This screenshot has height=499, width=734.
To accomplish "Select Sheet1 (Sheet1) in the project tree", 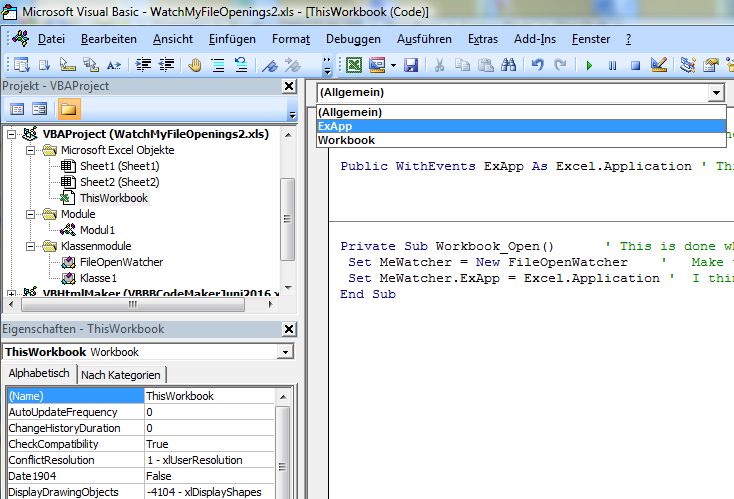I will [119, 166].
